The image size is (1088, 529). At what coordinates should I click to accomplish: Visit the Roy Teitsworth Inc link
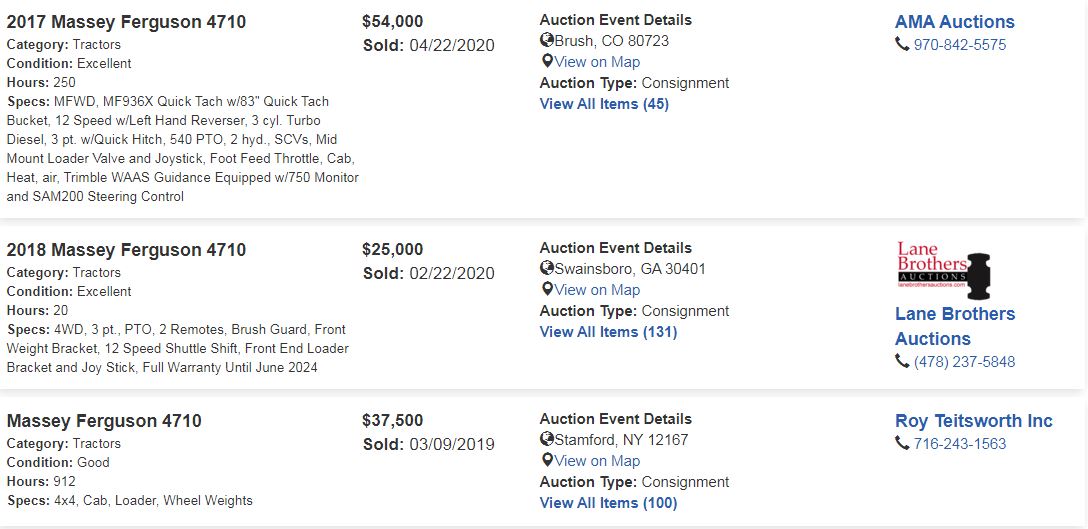pyautogui.click(x=973, y=421)
